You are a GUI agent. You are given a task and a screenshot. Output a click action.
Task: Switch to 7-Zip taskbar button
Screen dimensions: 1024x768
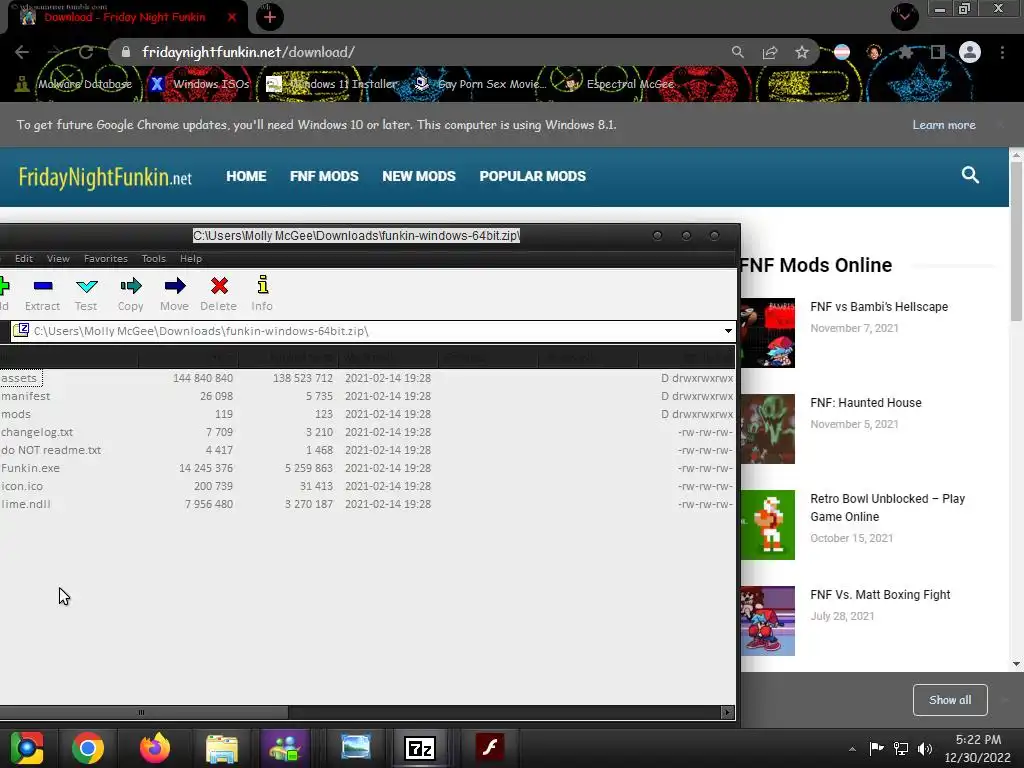[420, 748]
